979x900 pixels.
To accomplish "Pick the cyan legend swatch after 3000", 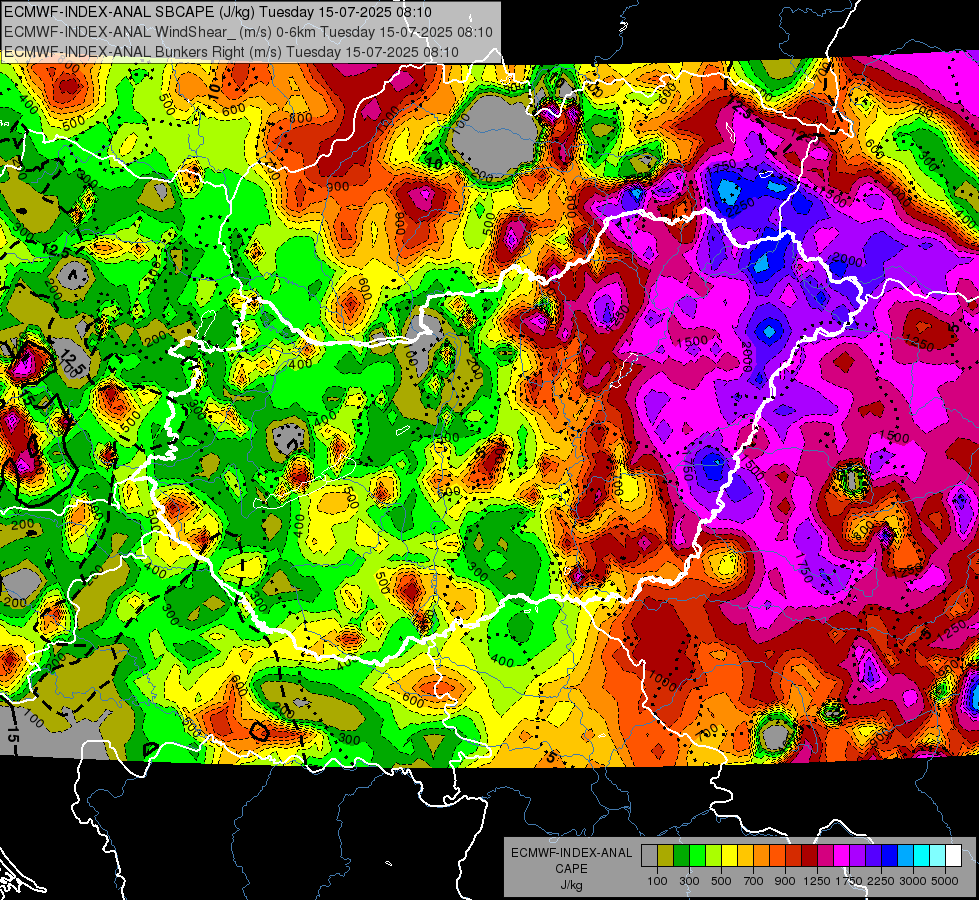I will pyautogui.click(x=922, y=856).
